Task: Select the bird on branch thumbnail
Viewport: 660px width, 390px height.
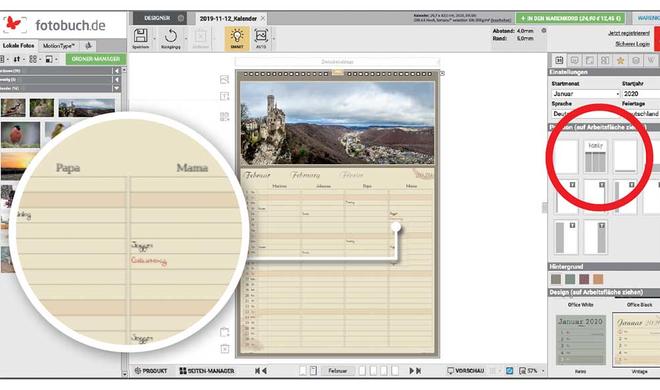Action: [13, 108]
